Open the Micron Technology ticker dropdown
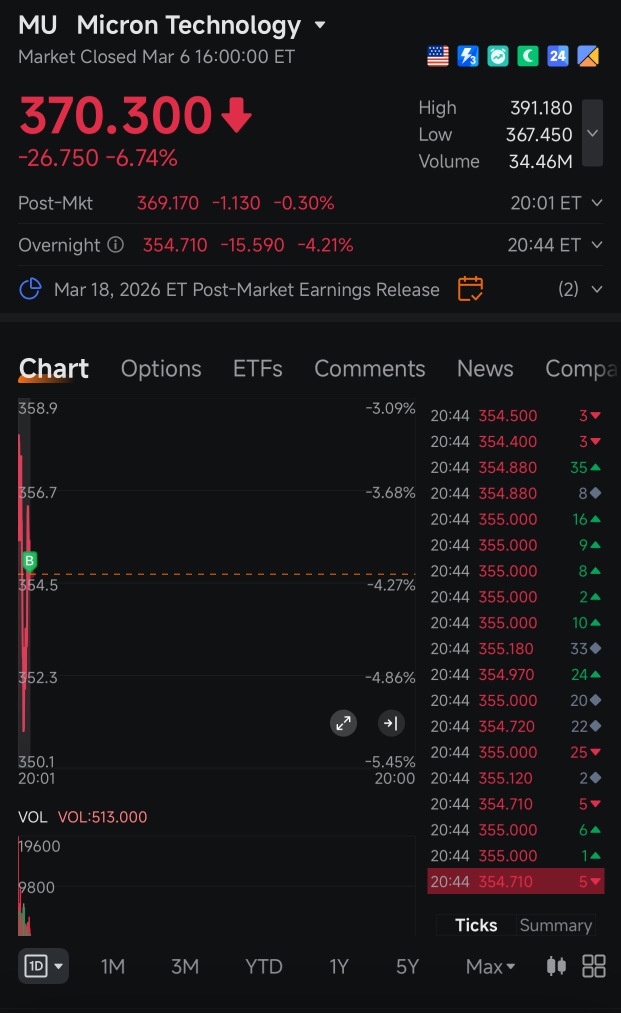 click(320, 25)
